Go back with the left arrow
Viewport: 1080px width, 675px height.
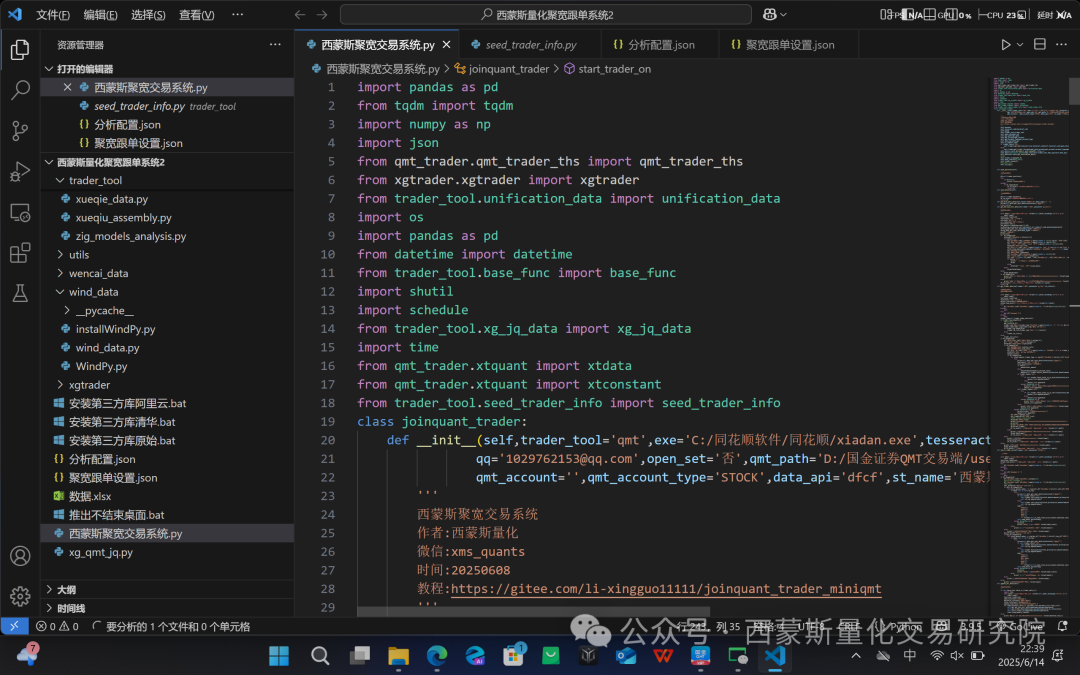[x=300, y=14]
